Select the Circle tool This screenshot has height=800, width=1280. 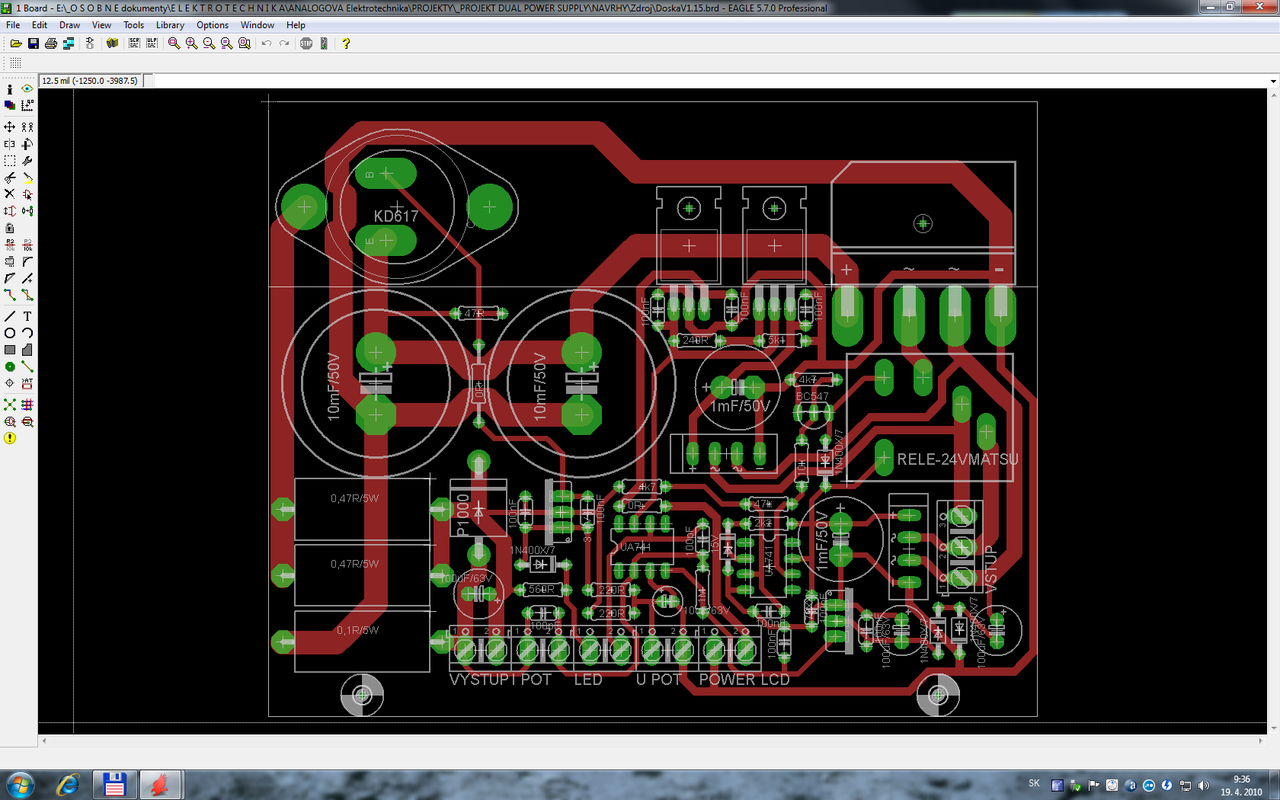click(10, 333)
